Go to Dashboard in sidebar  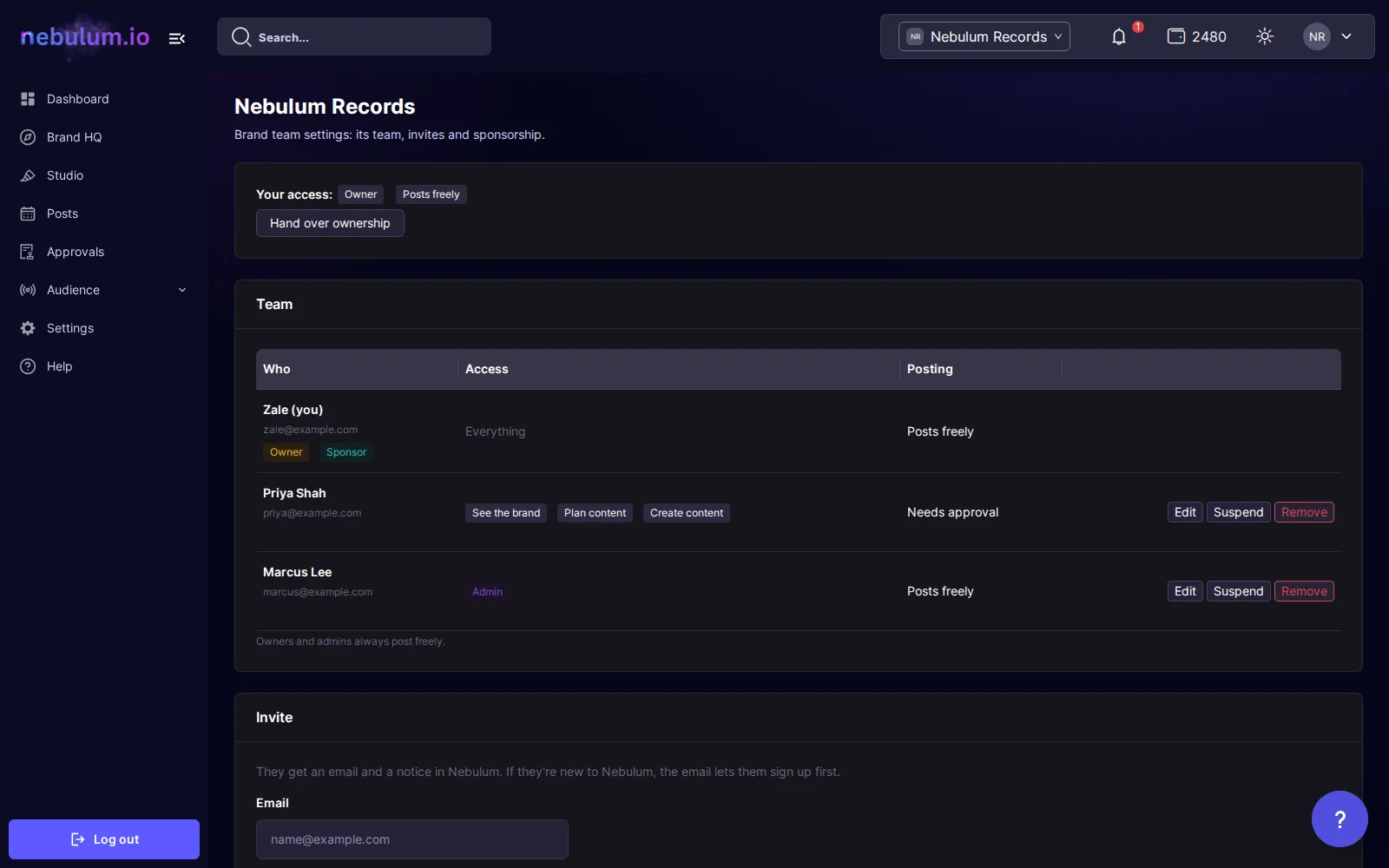[x=104, y=99]
